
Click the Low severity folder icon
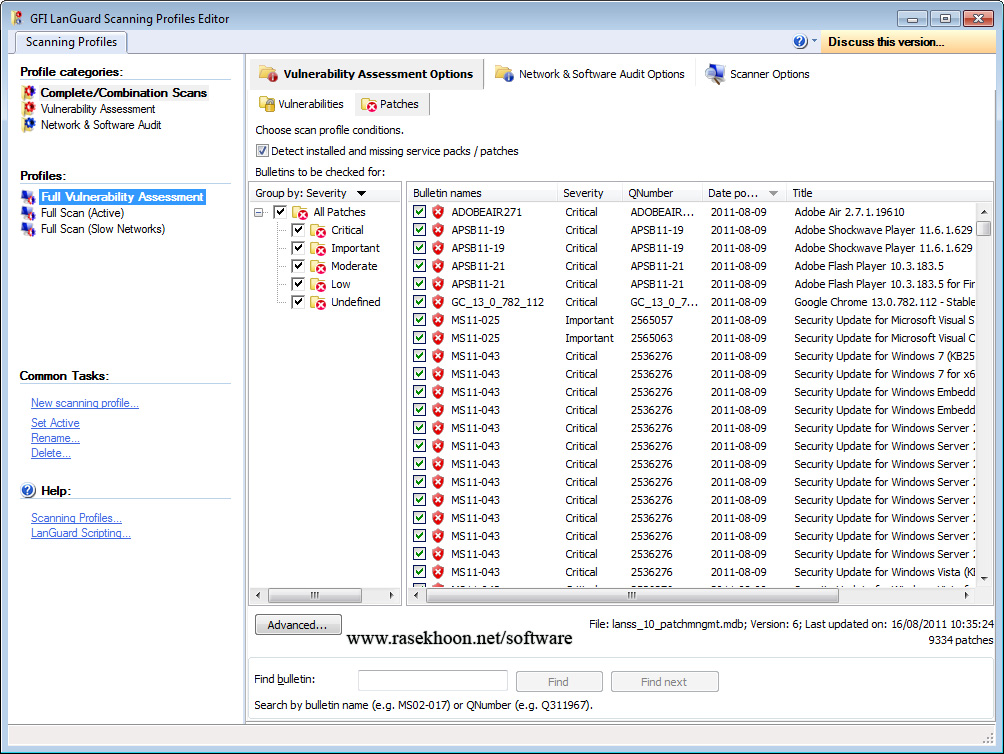[x=318, y=284]
